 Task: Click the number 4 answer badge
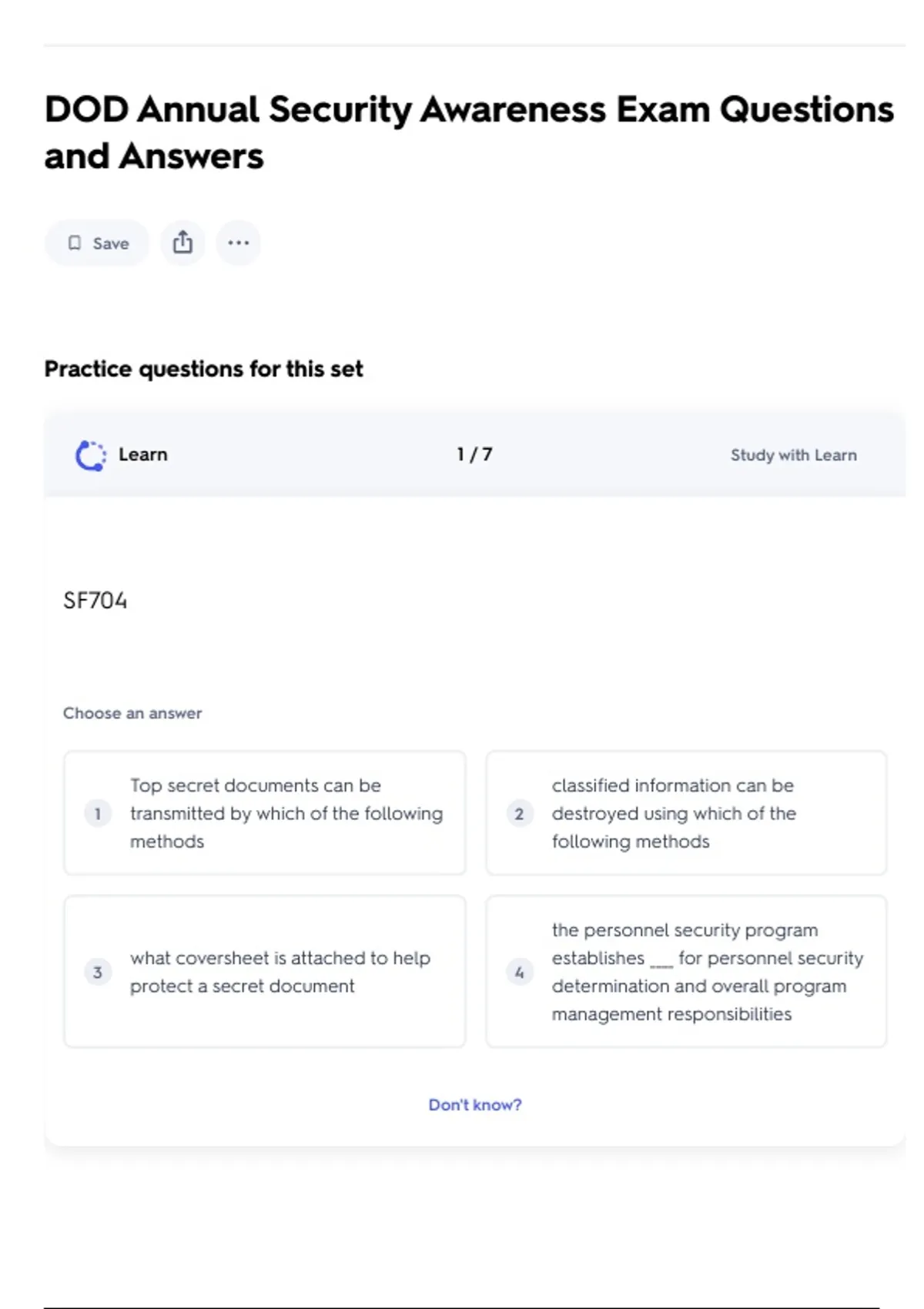[x=519, y=973]
